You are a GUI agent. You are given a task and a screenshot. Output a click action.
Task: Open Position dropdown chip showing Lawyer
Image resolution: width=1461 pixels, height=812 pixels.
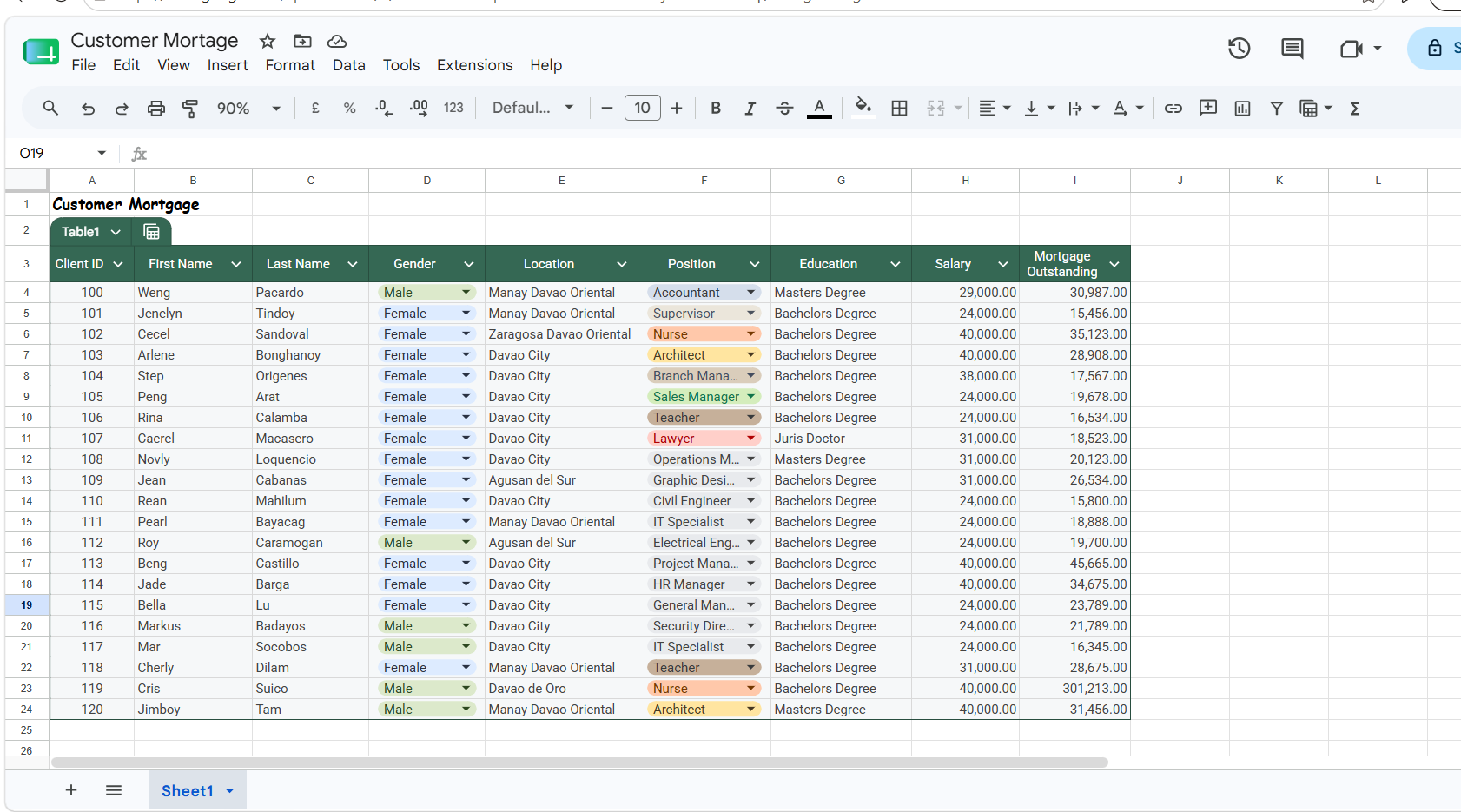704,439
